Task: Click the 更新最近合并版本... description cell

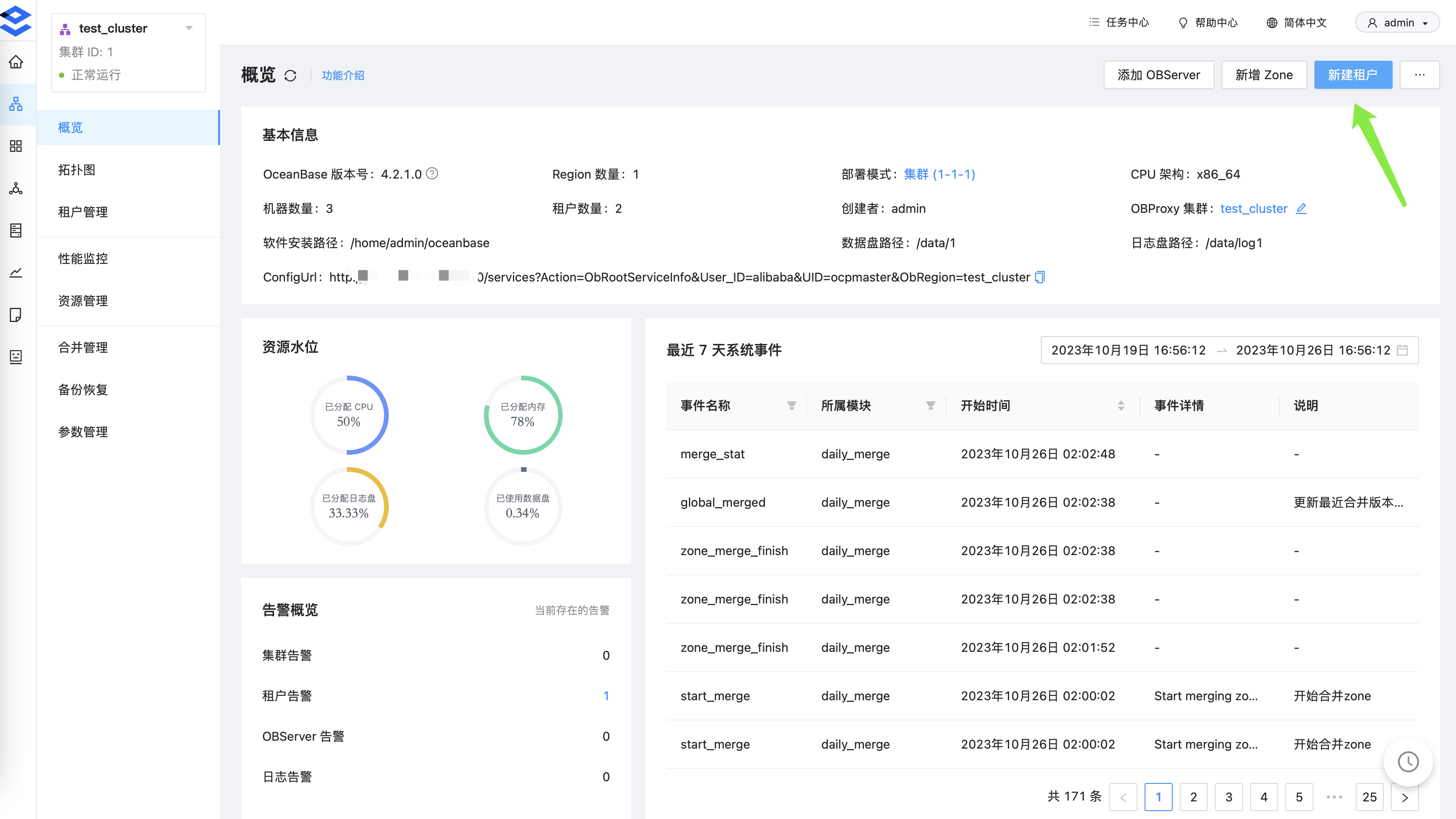Action: pos(1349,502)
